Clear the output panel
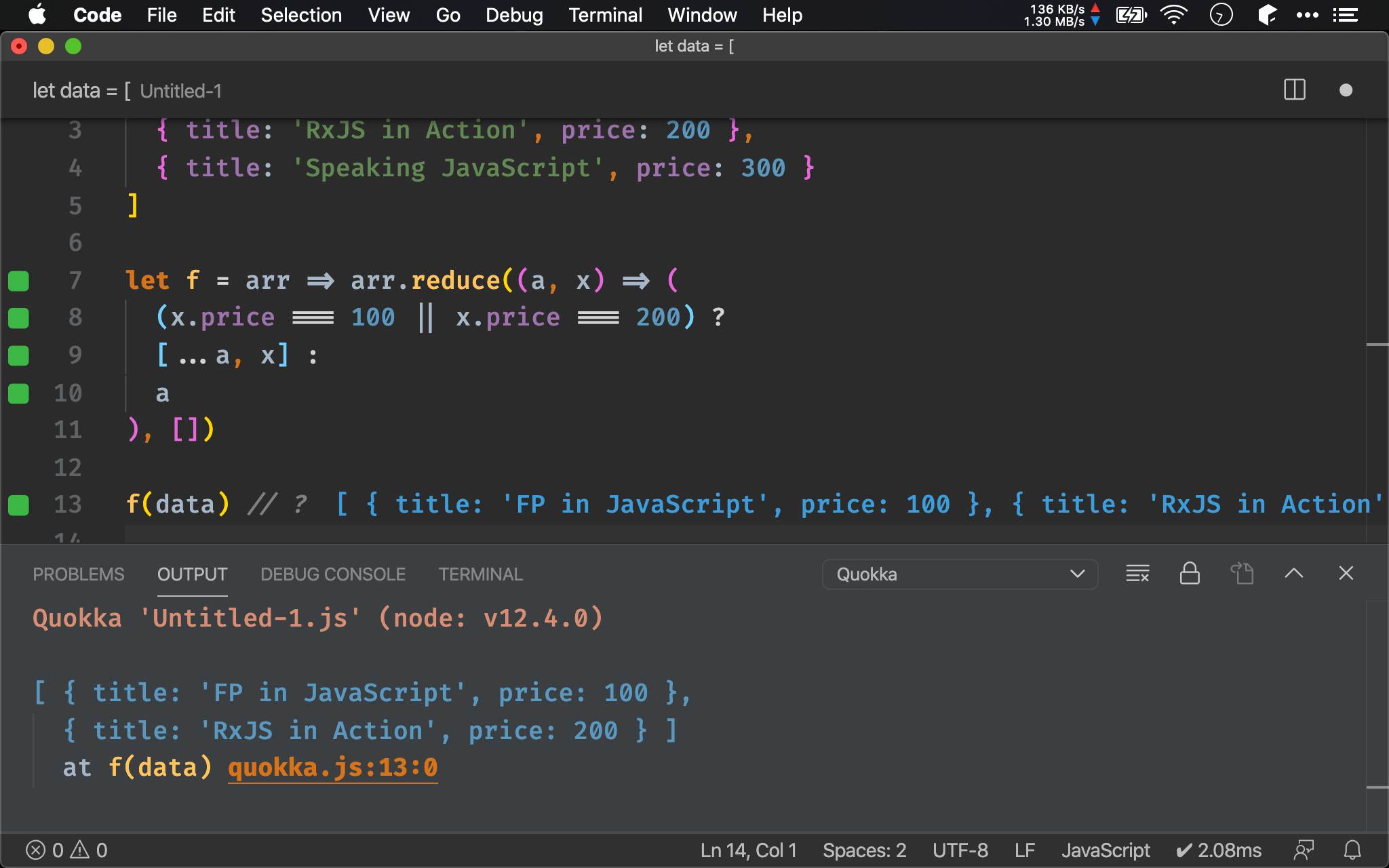The height and width of the screenshot is (868, 1389). 1137,574
